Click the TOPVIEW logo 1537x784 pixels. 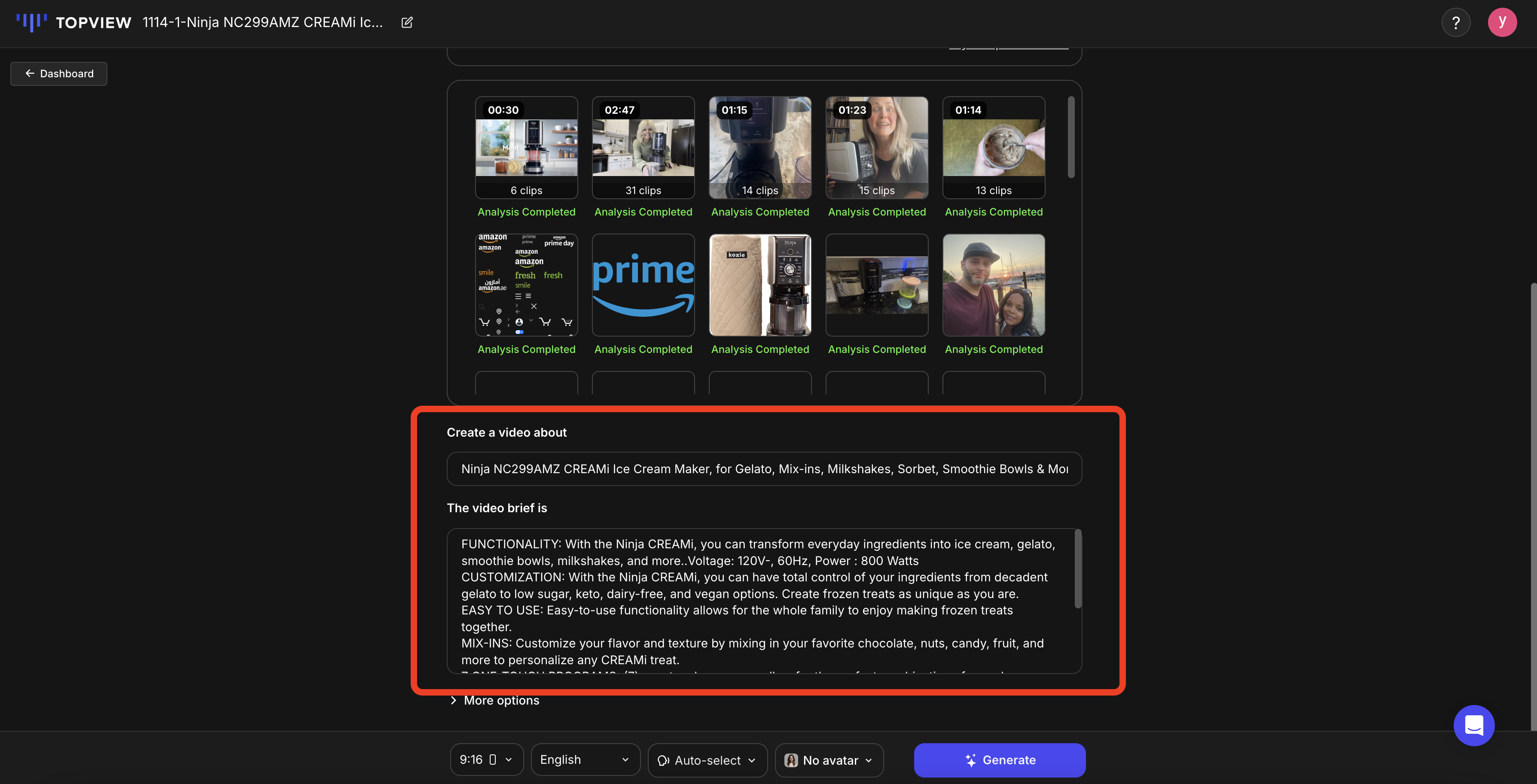pyautogui.click(x=73, y=23)
